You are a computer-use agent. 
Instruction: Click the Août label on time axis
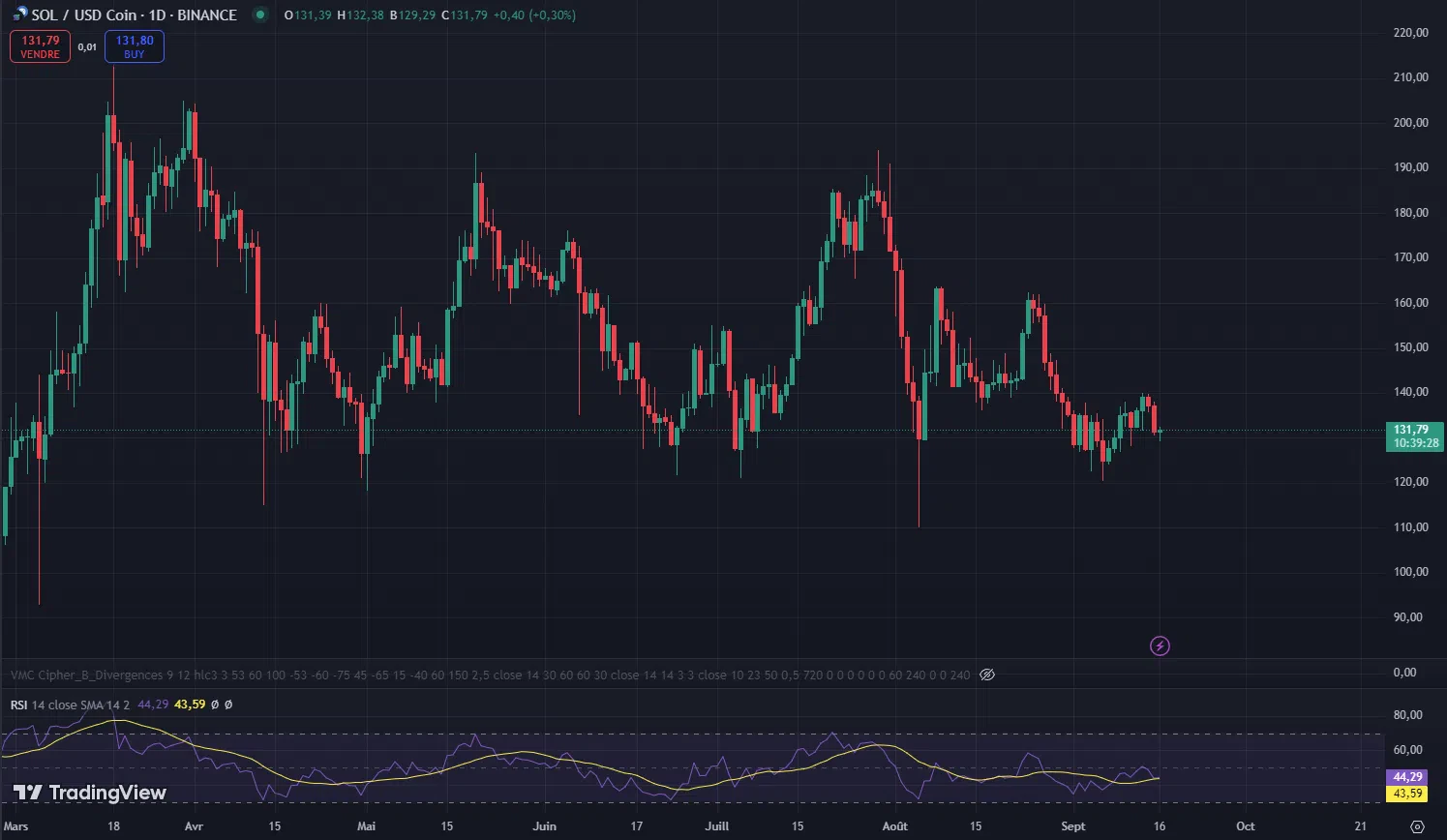895,826
